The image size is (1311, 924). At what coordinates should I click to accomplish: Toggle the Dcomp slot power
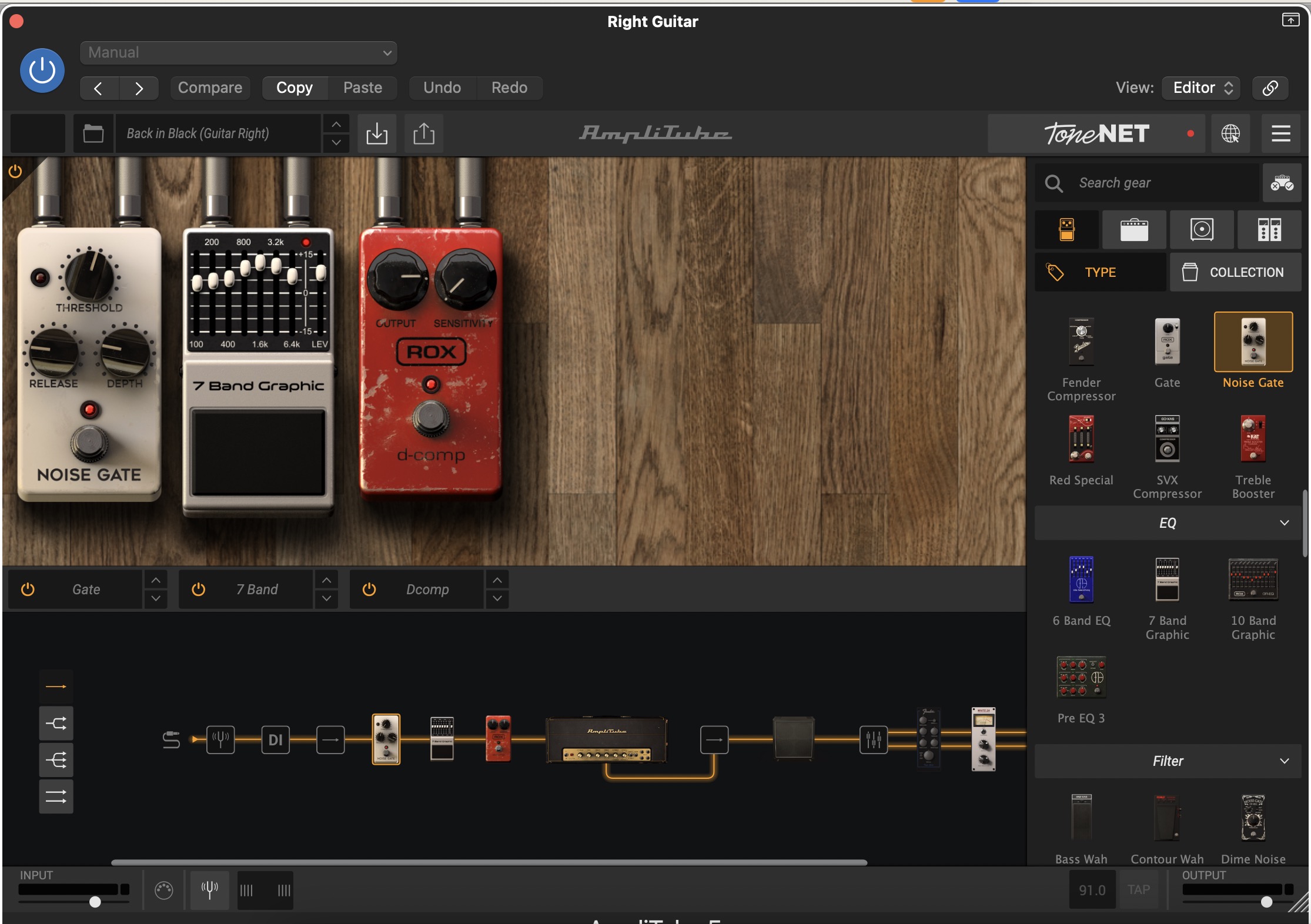pyautogui.click(x=369, y=589)
